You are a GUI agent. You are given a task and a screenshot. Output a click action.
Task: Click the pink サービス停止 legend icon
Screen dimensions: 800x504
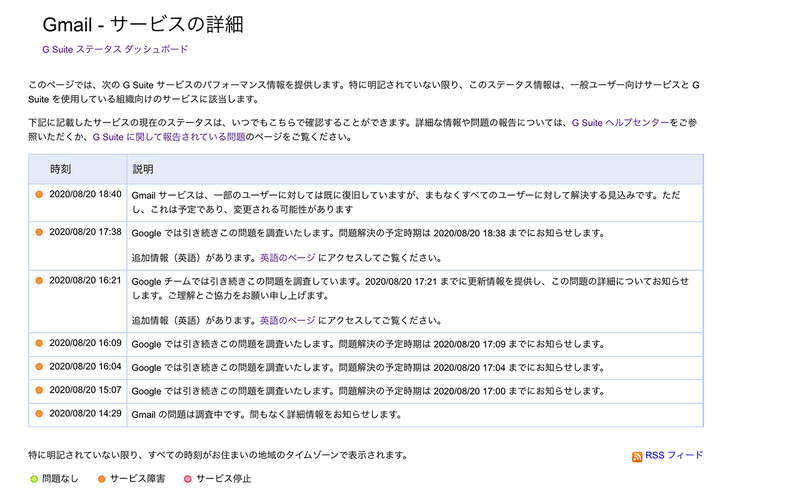click(x=188, y=479)
